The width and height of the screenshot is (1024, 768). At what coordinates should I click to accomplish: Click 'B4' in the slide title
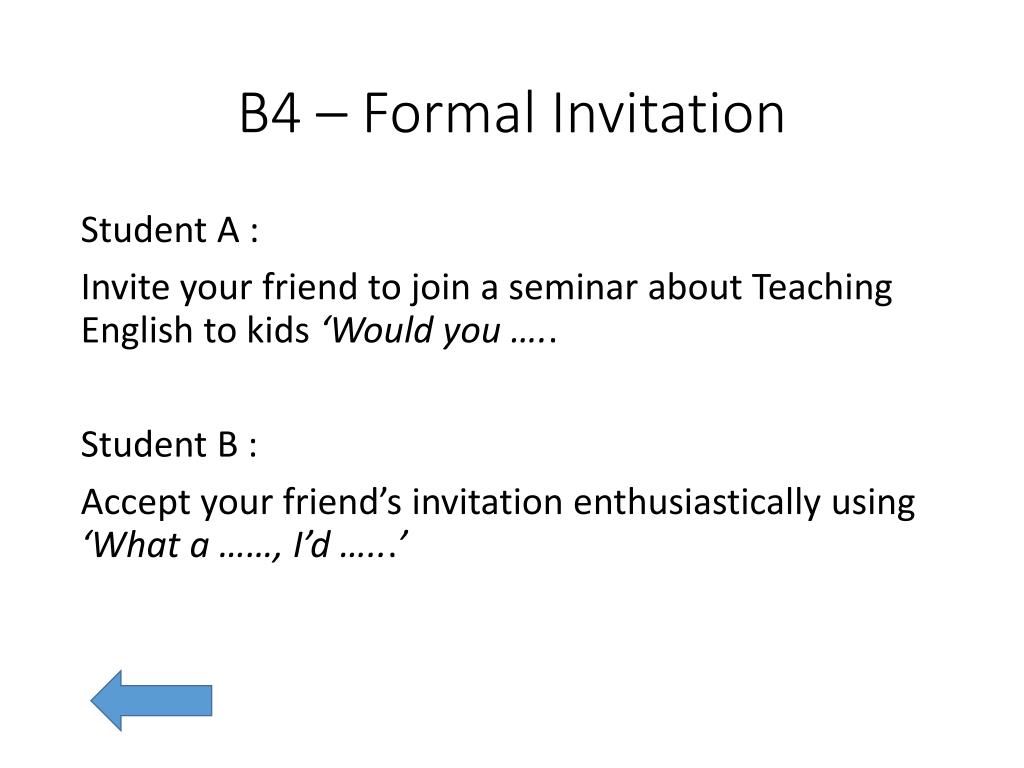pos(270,113)
